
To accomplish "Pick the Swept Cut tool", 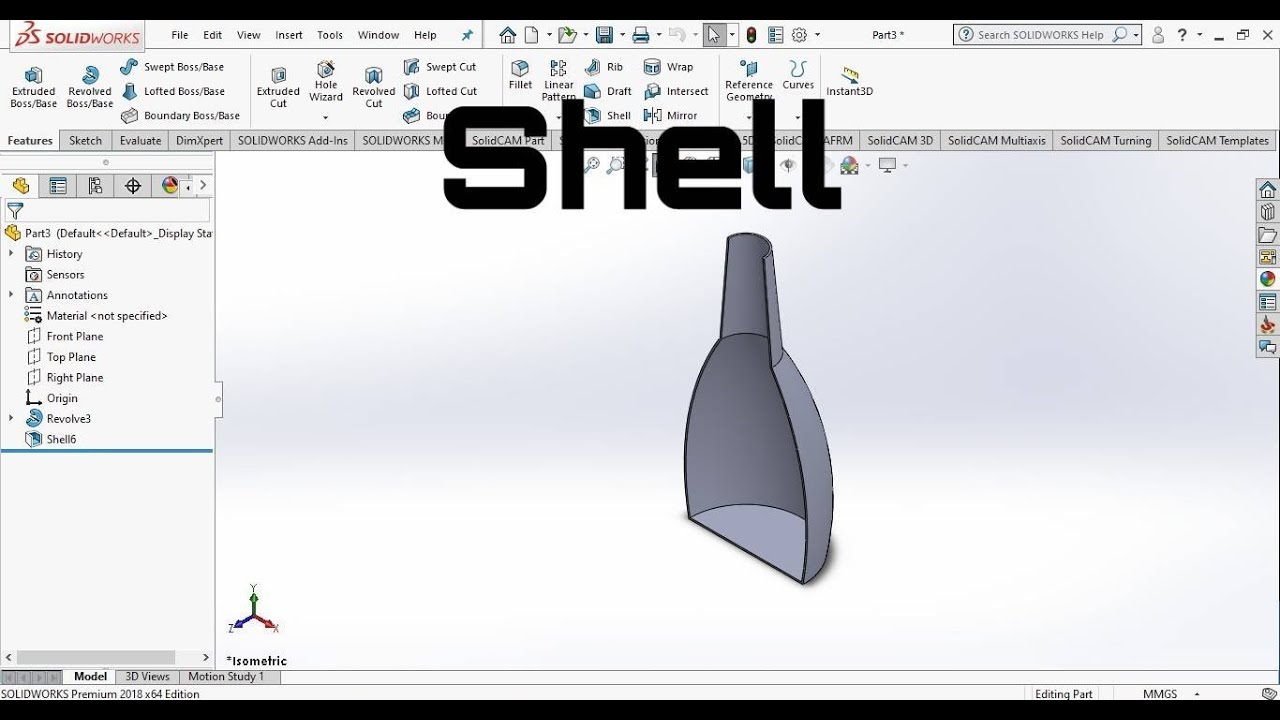I will (x=440, y=67).
